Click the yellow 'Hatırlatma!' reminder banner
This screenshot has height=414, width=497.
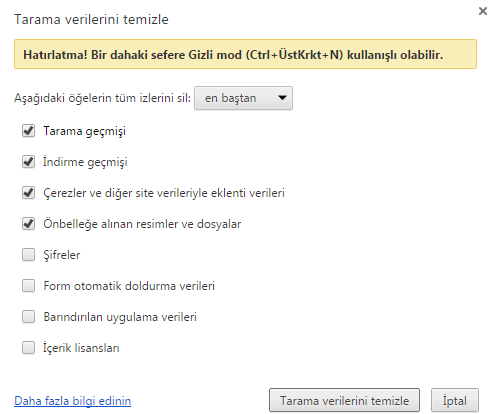pos(245,54)
